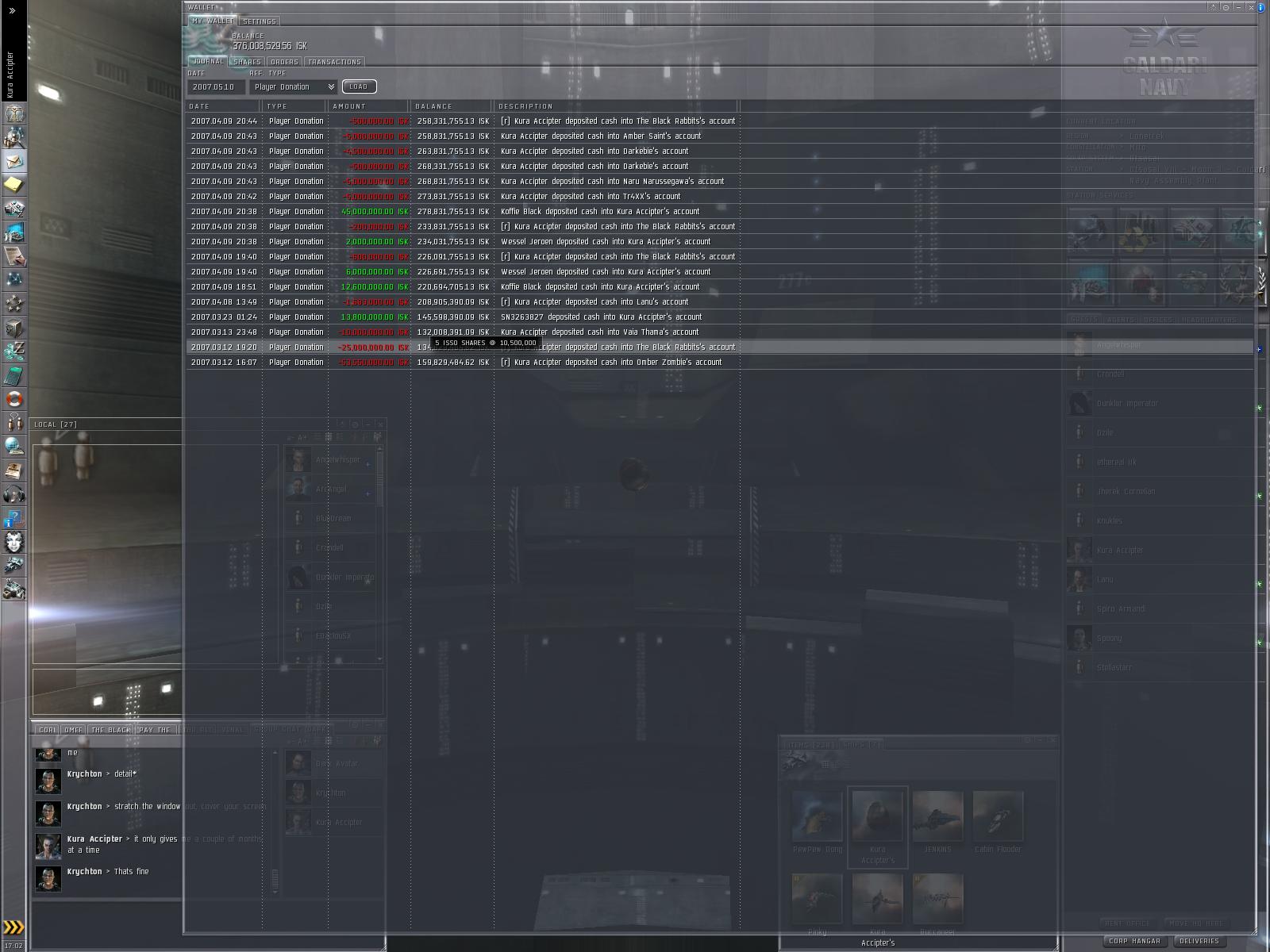Open Headquarters tab in station panel
The image size is (1270, 952).
[x=1209, y=320]
